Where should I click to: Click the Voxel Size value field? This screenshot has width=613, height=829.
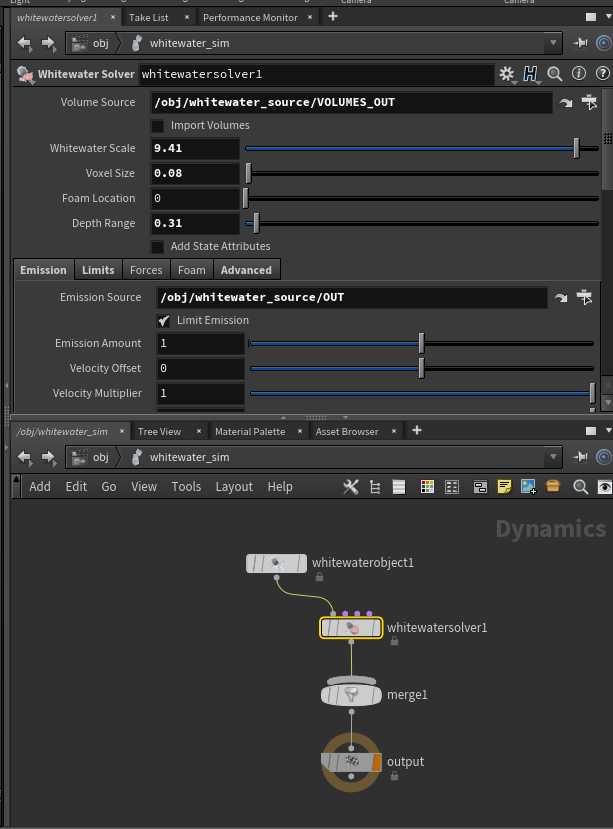point(195,173)
